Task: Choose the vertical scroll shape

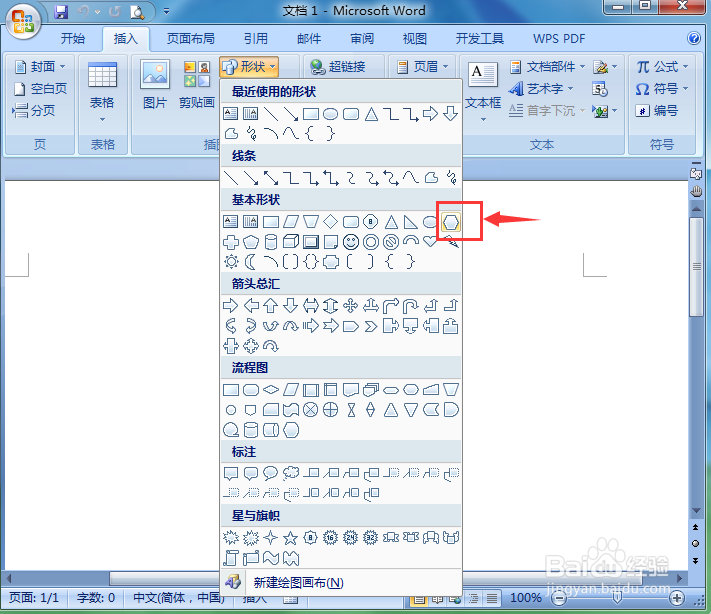Action: click(231, 558)
